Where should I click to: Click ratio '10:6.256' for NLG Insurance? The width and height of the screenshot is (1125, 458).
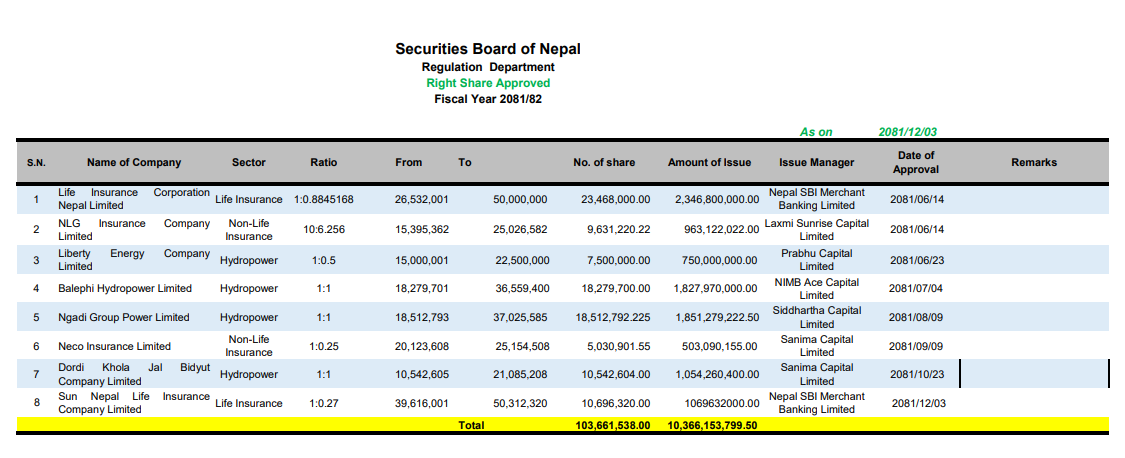(x=324, y=230)
